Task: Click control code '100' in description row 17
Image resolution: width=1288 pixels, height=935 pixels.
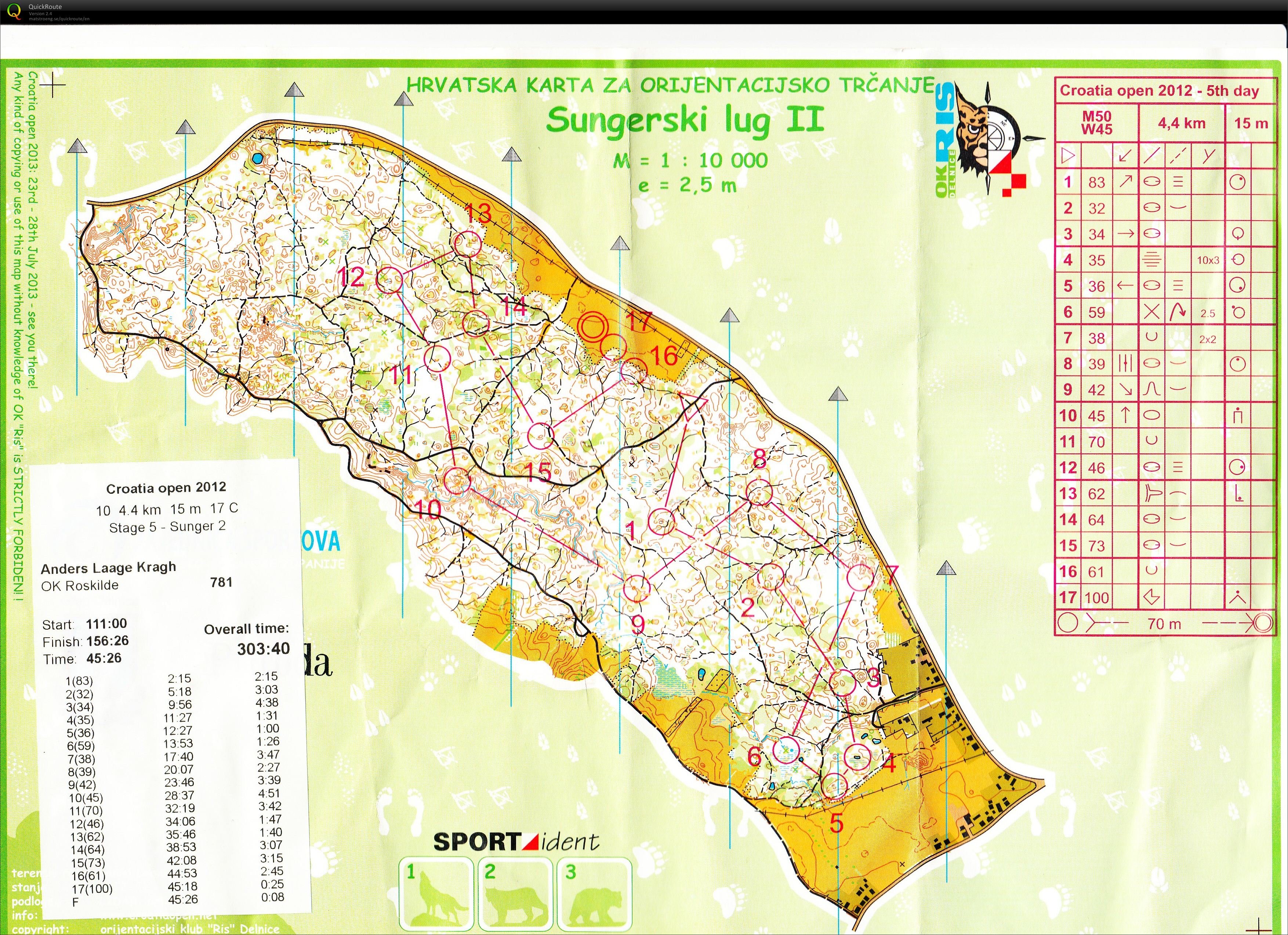Action: (x=1096, y=598)
